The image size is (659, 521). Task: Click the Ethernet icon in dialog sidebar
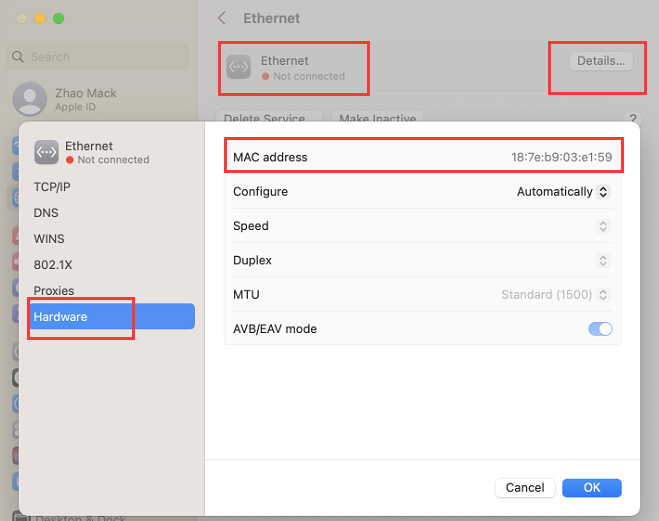46,152
